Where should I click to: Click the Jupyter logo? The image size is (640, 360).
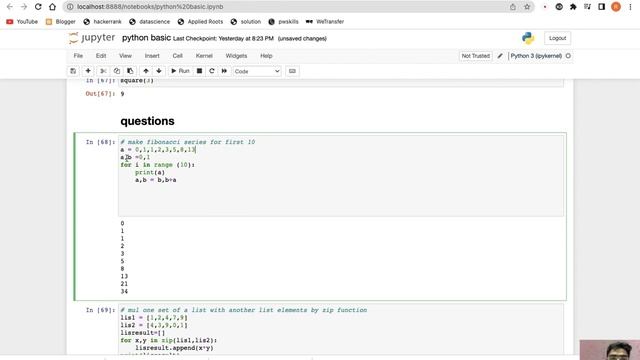pos(92,38)
